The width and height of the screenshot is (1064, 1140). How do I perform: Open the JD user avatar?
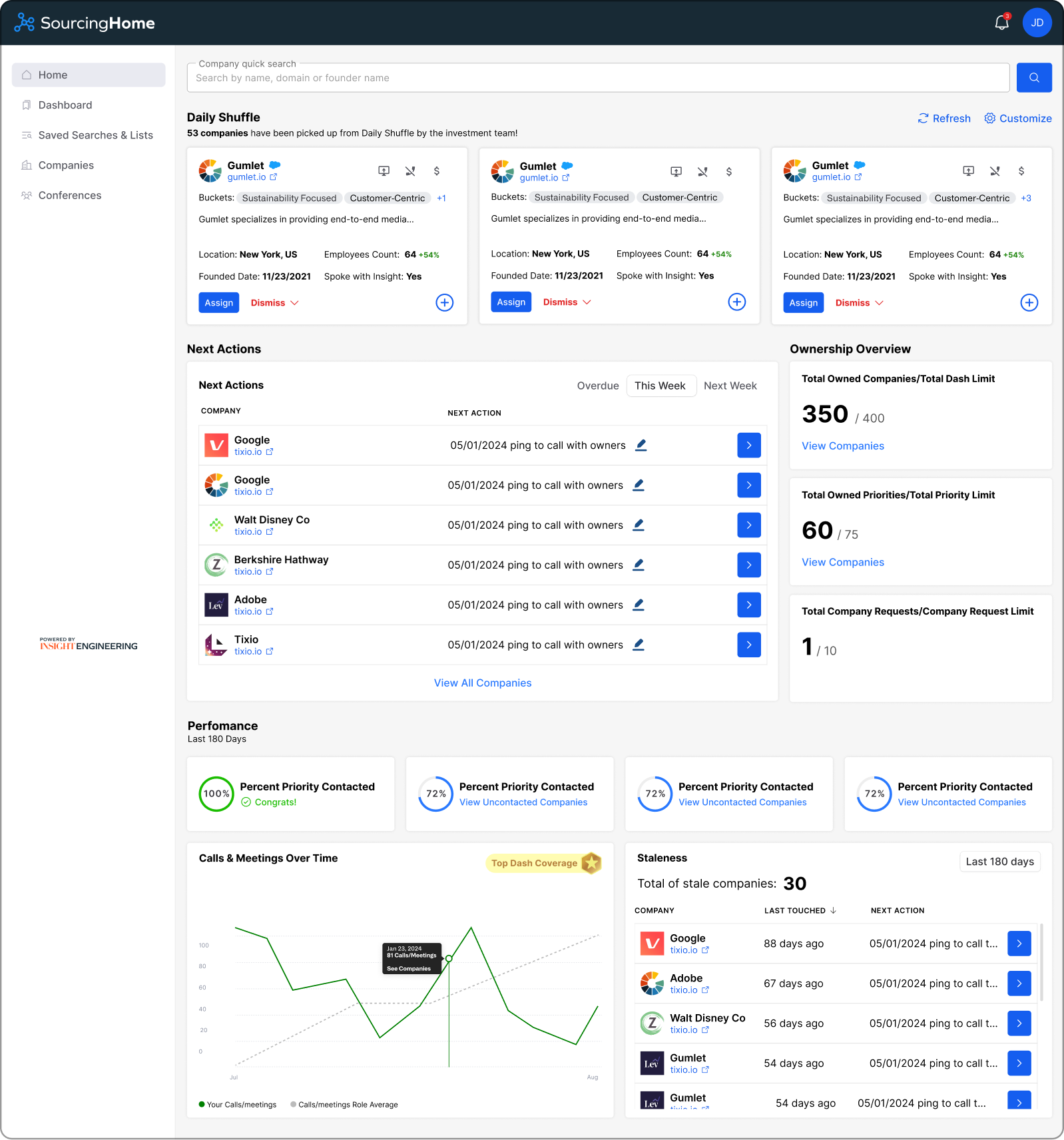pos(1037,23)
